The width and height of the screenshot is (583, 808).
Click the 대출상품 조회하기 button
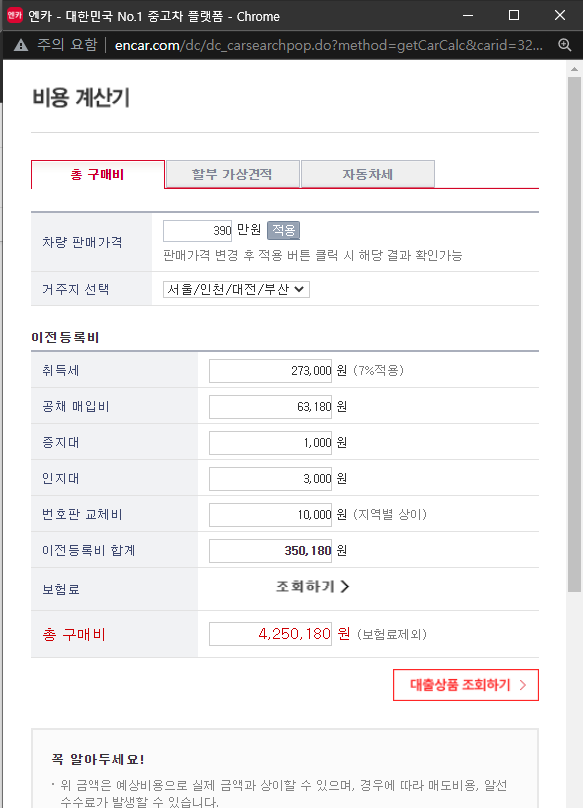click(465, 685)
